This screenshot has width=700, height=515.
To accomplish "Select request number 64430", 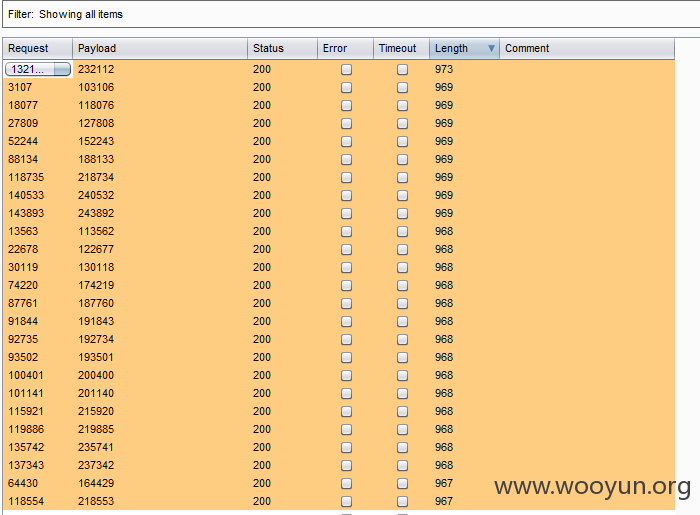I will point(23,483).
